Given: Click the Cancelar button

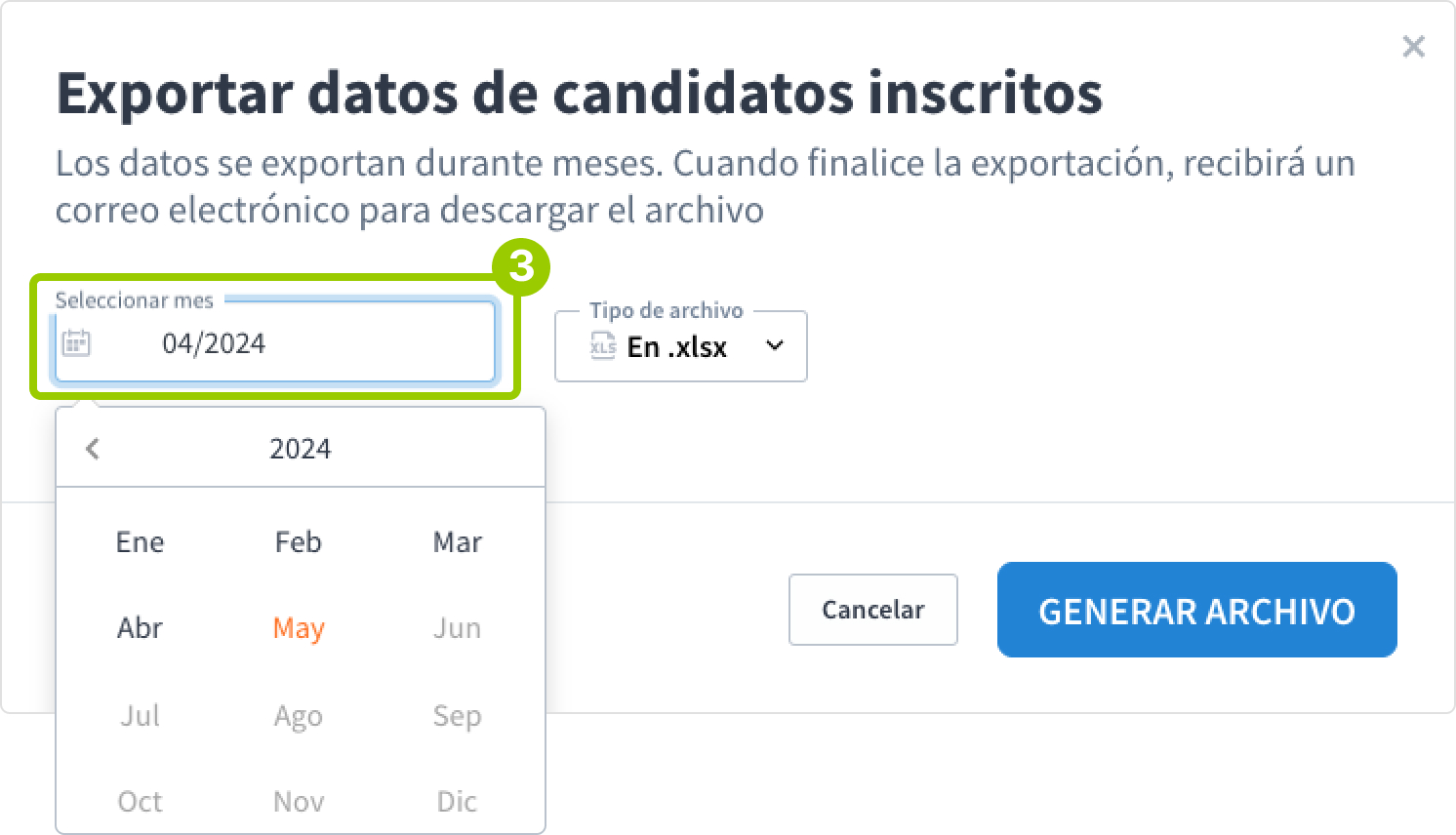Looking at the screenshot, I should [872, 610].
